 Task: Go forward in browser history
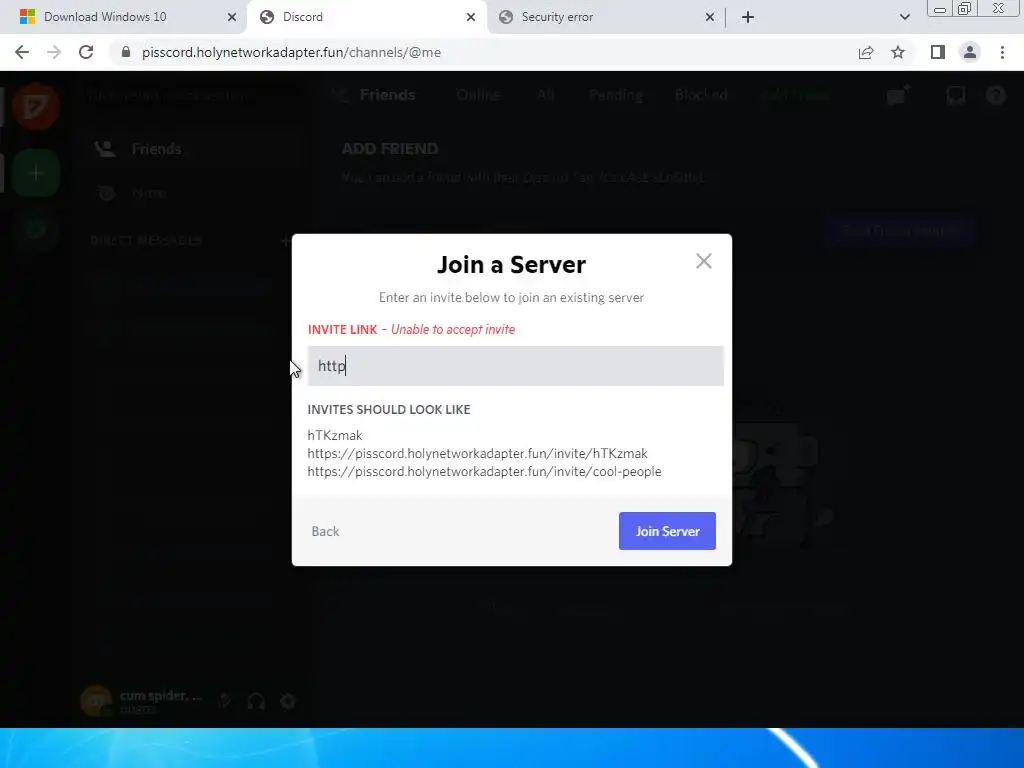pos(54,52)
